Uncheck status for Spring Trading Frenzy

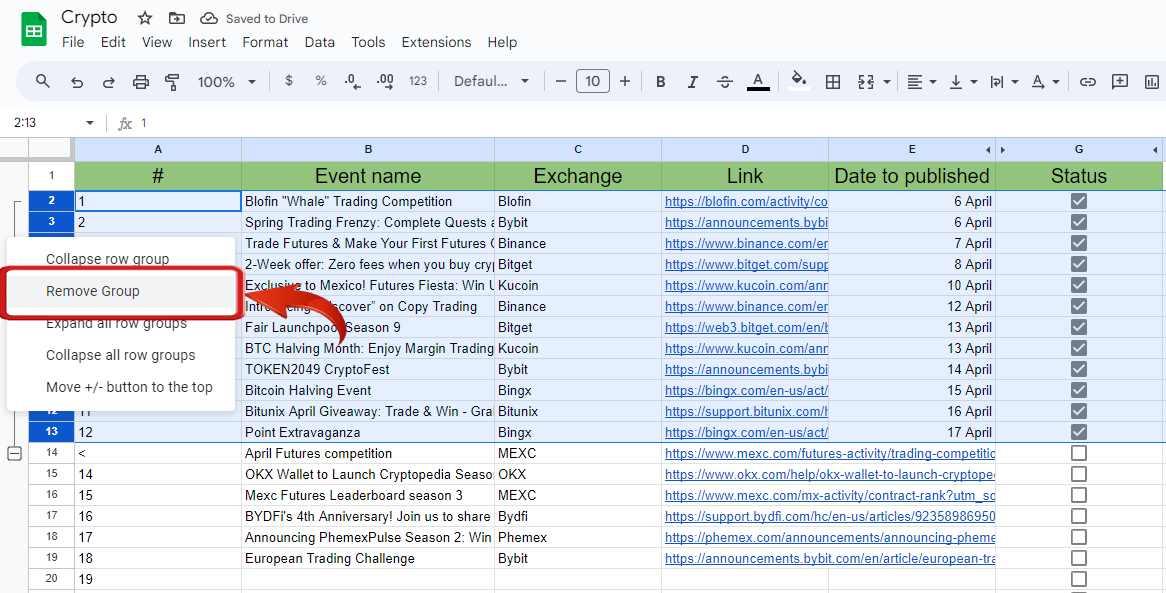(1079, 222)
